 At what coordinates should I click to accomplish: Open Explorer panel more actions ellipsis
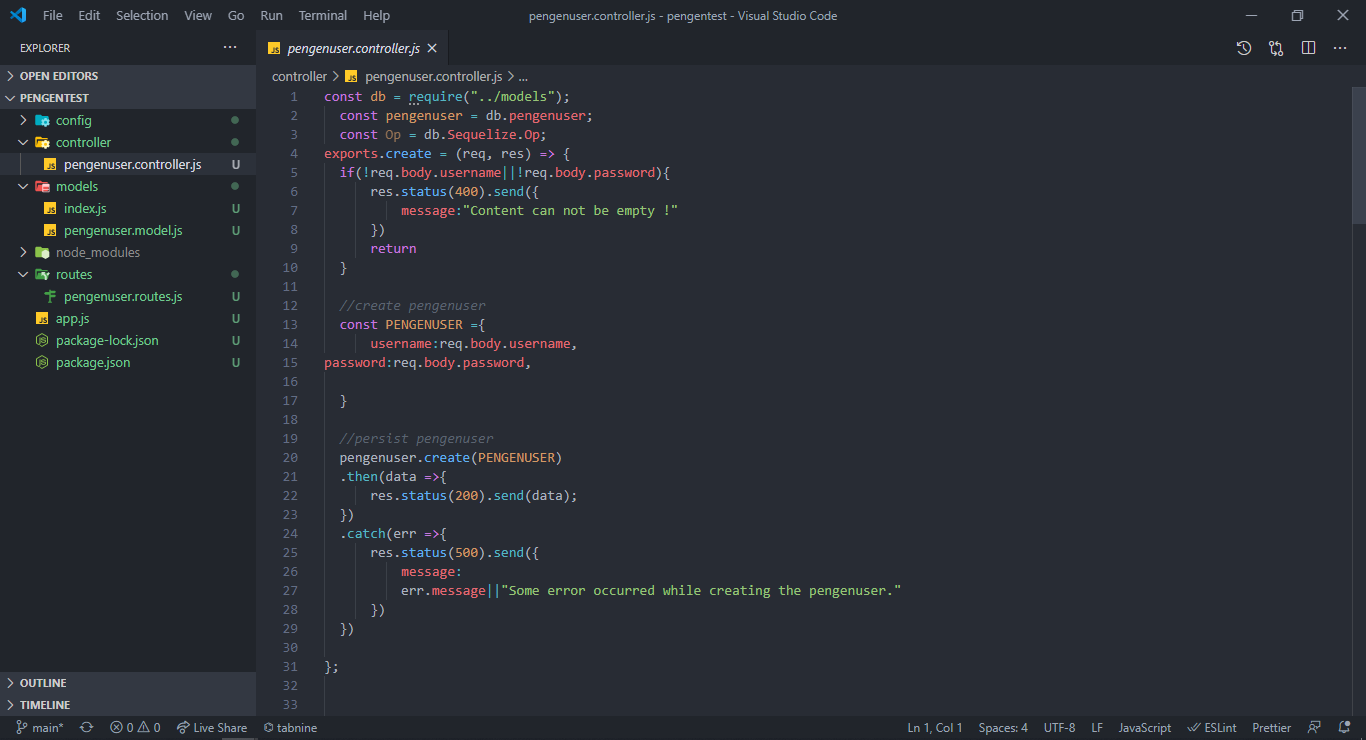230,47
